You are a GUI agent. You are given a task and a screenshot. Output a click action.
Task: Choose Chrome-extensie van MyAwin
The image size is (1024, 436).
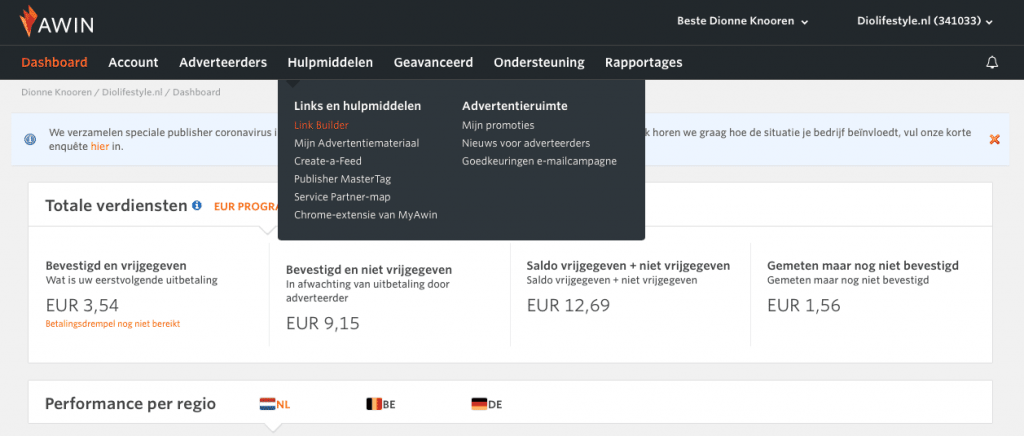pyautogui.click(x=366, y=215)
